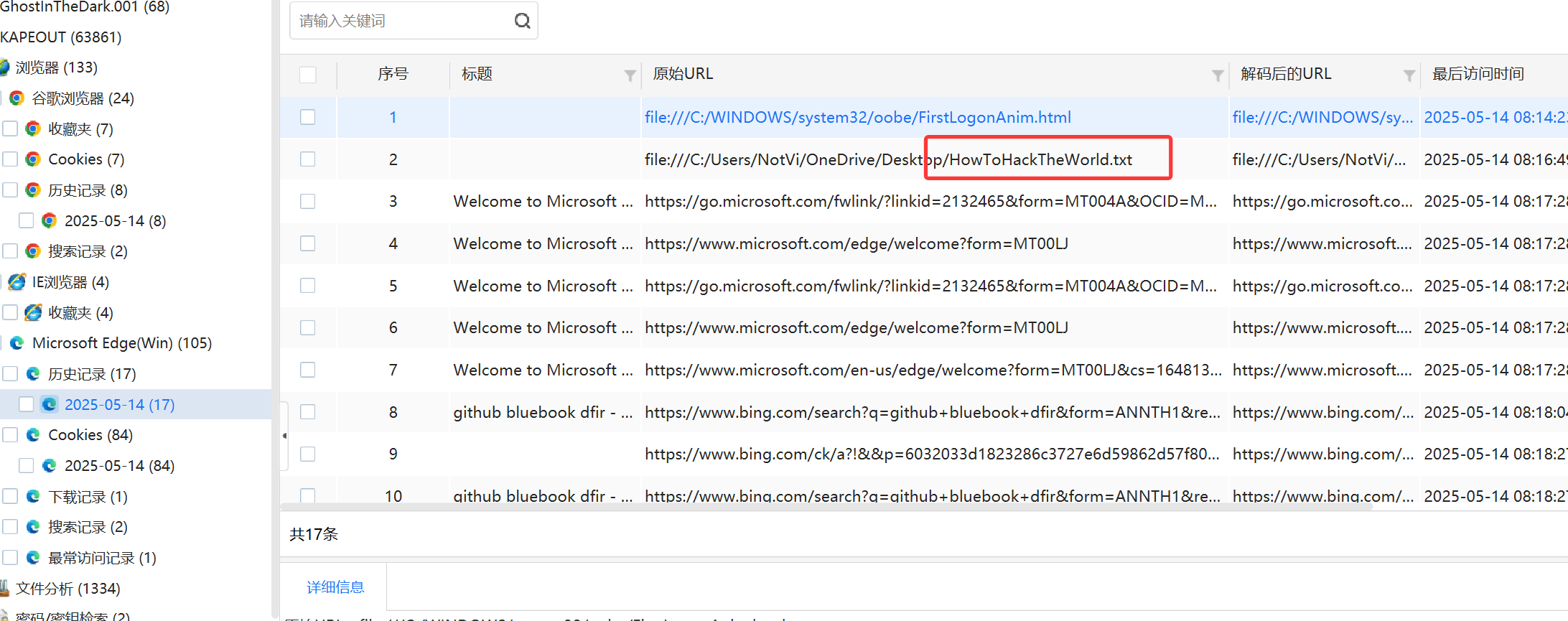This screenshot has height=621, width=1568.
Task: Click the edge/welcome?form=MT00LJ URL in row 4
Action: click(856, 243)
